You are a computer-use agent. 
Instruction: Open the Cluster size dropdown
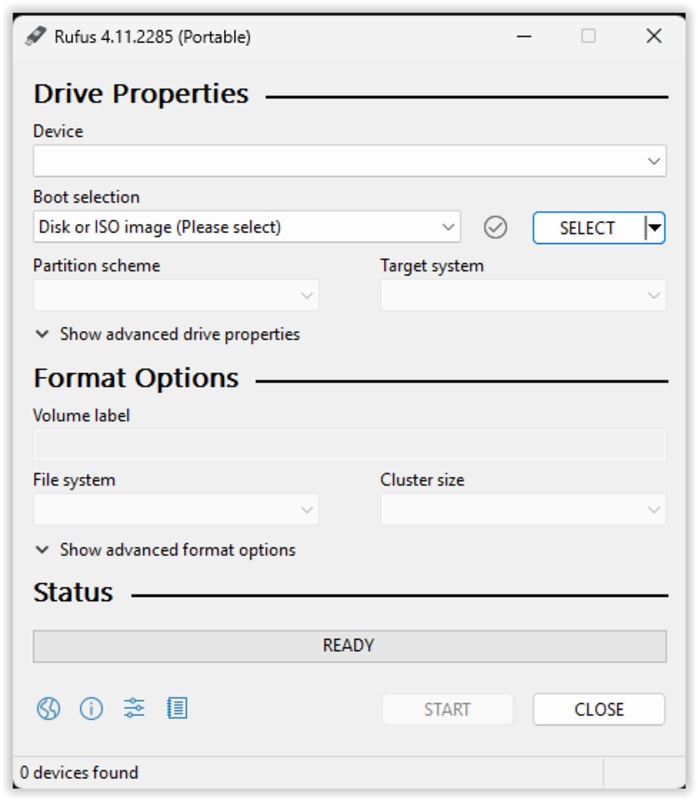[x=523, y=509]
